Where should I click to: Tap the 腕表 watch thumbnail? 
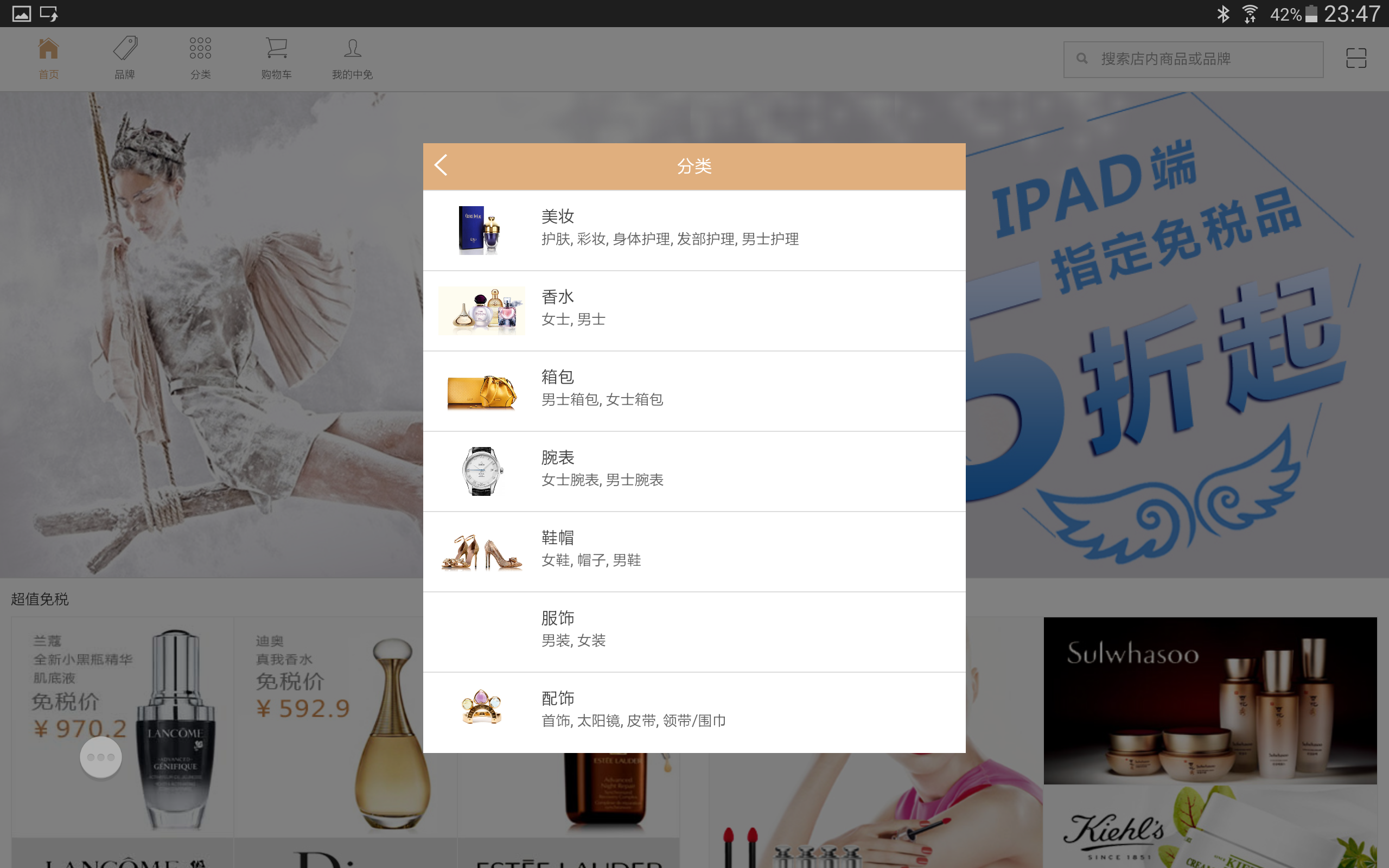pos(482,471)
